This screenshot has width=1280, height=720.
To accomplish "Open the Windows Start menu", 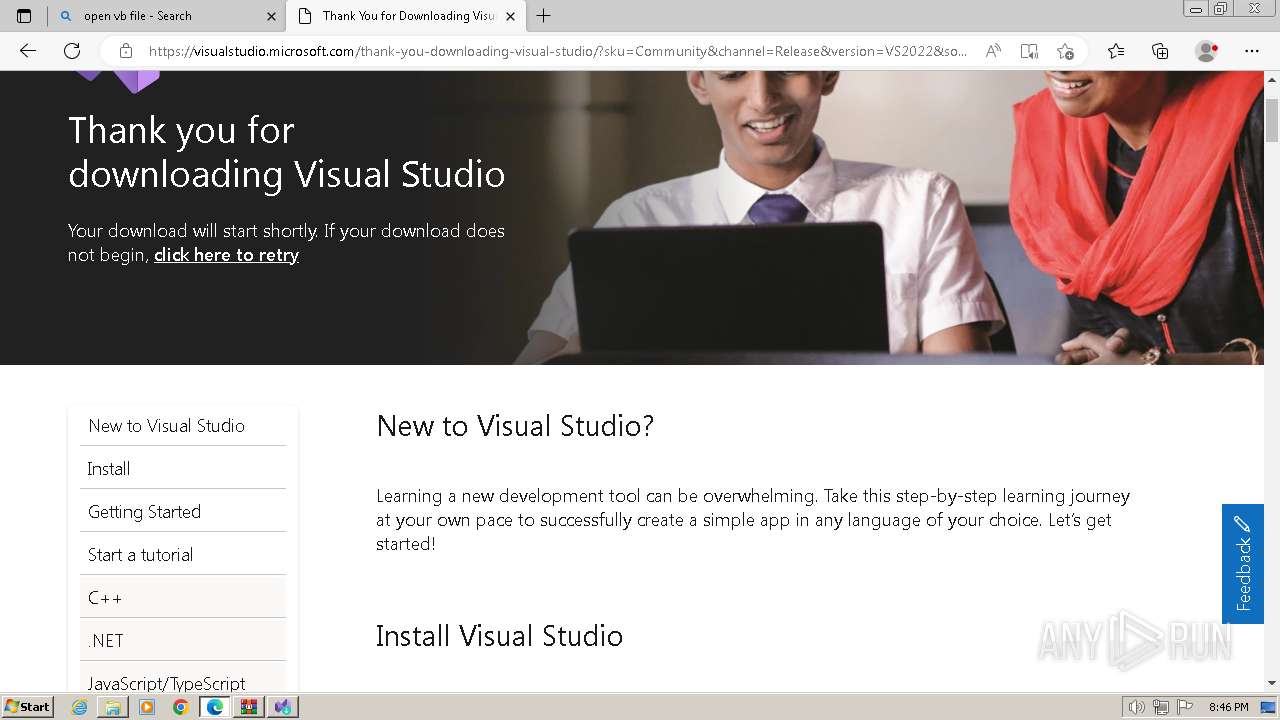I will [x=28, y=707].
